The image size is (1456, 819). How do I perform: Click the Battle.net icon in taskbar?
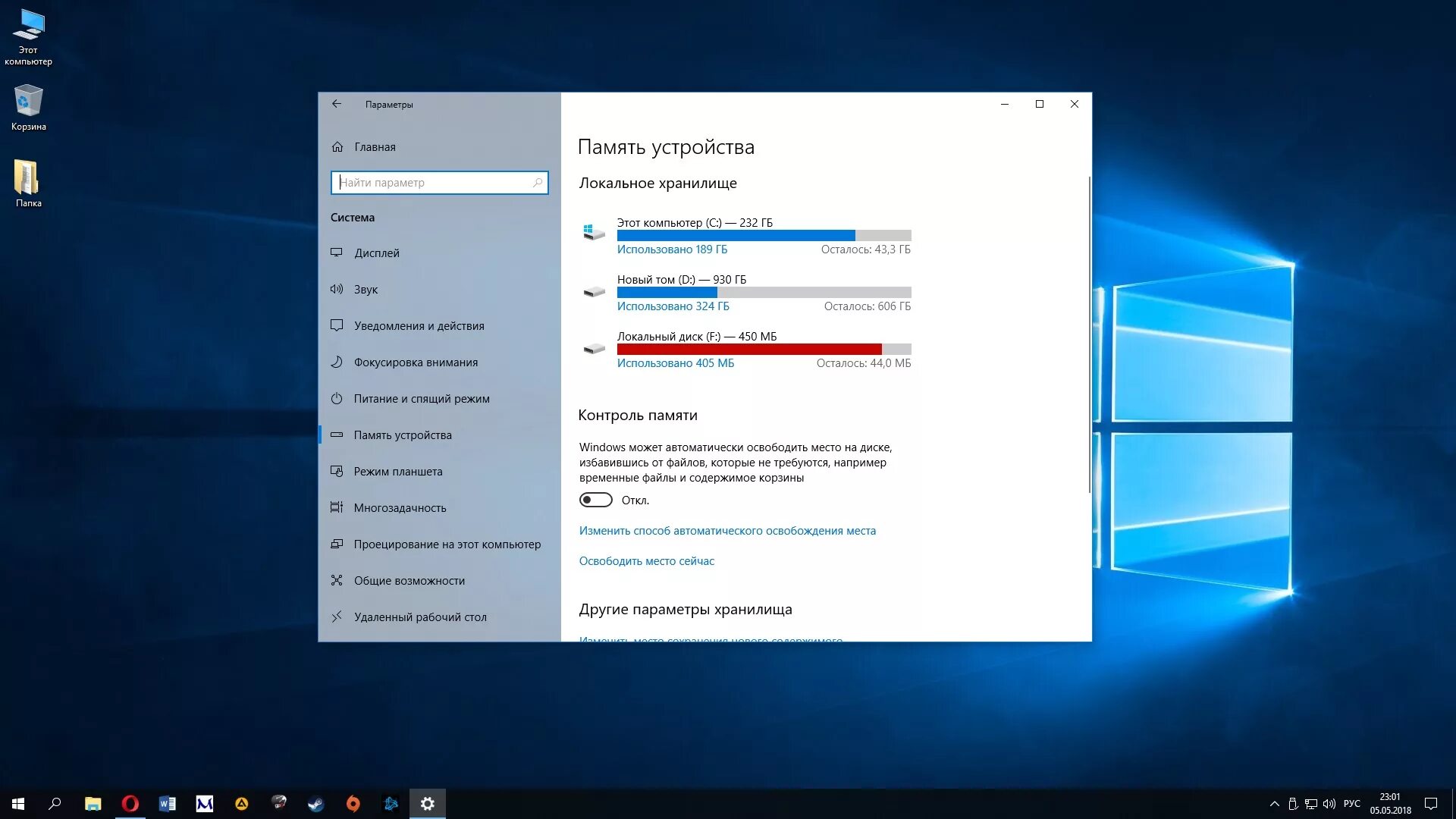click(391, 804)
